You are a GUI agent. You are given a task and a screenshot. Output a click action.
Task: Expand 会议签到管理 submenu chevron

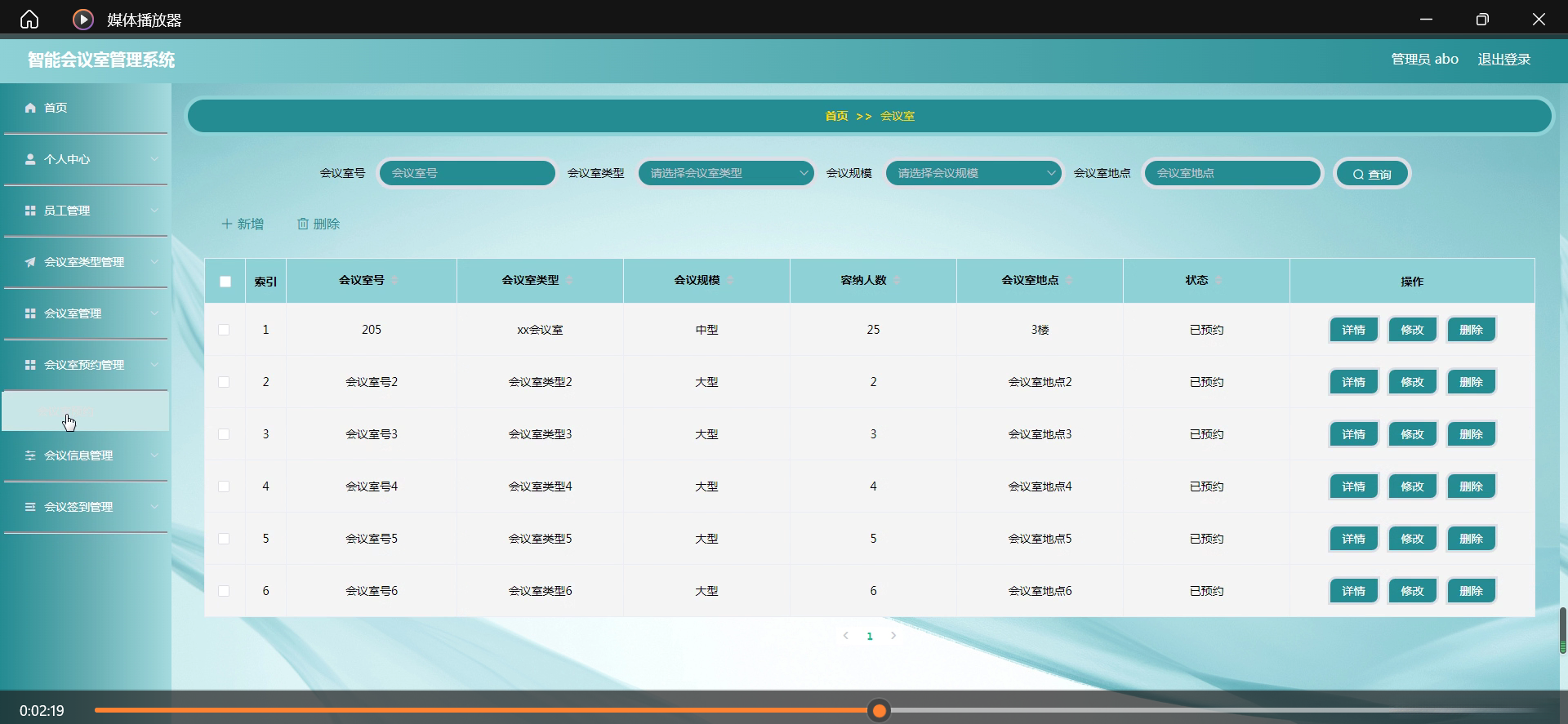(x=154, y=507)
